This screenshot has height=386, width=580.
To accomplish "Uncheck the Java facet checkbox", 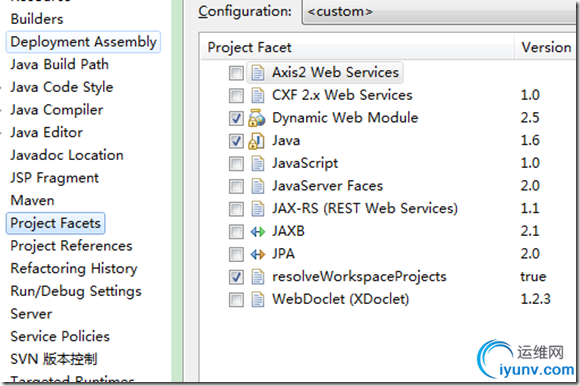I will point(236,141).
